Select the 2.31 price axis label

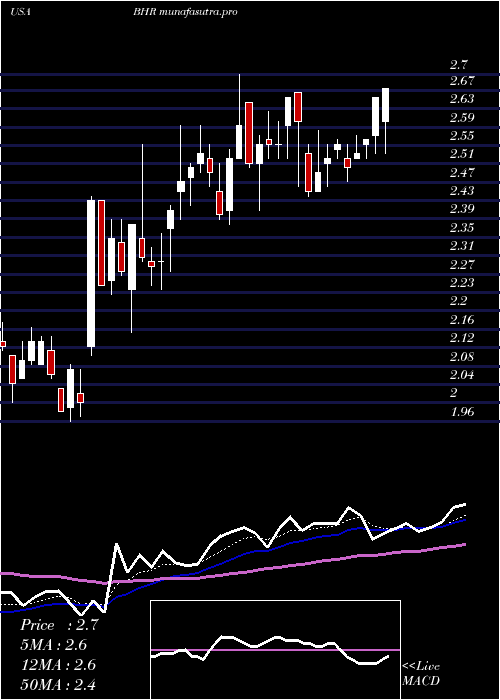[x=462, y=246]
